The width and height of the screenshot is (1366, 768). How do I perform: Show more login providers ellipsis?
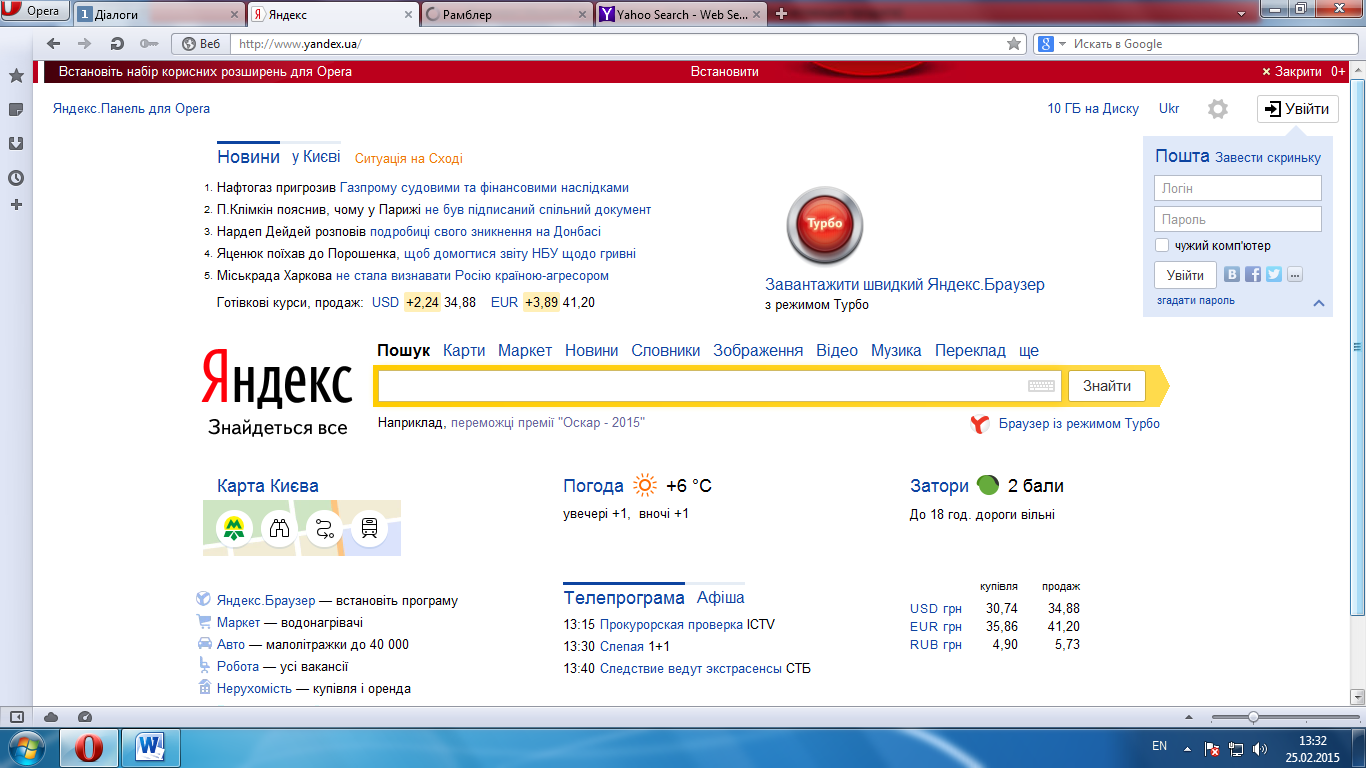(1295, 274)
